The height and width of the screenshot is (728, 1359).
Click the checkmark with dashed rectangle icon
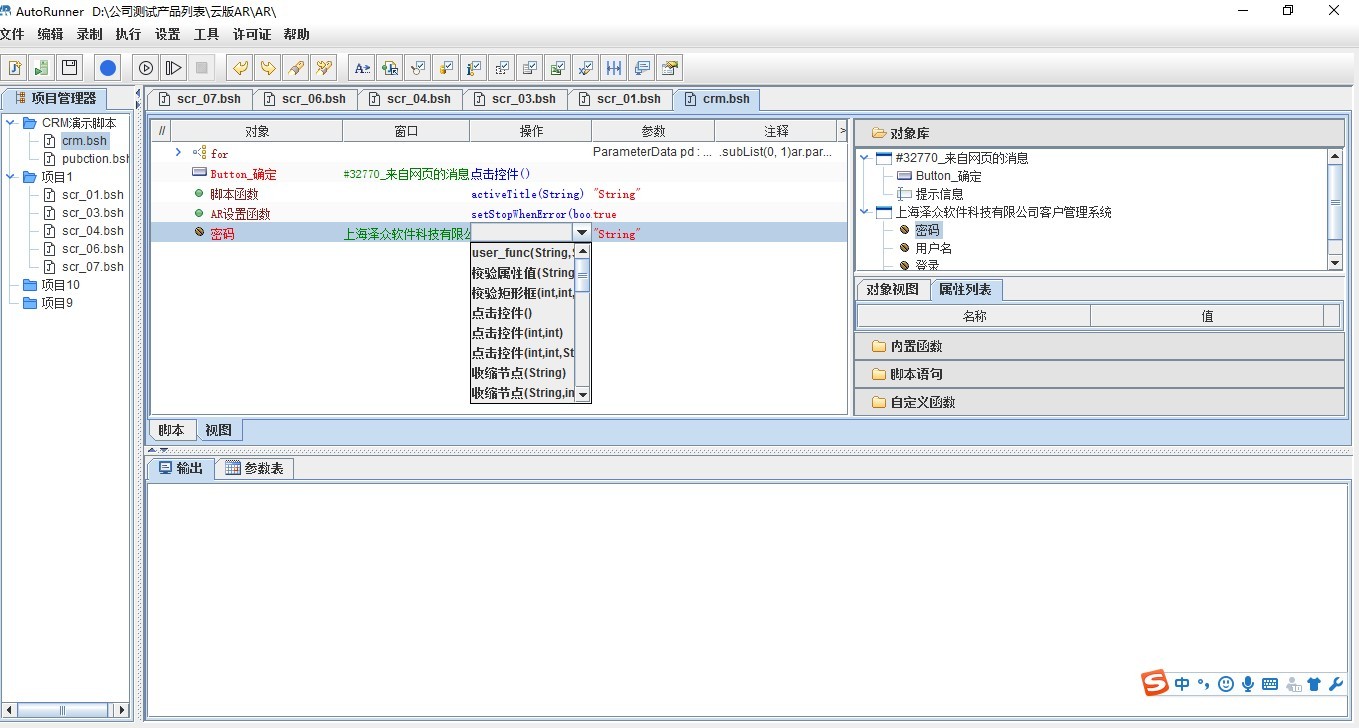[x=502, y=68]
